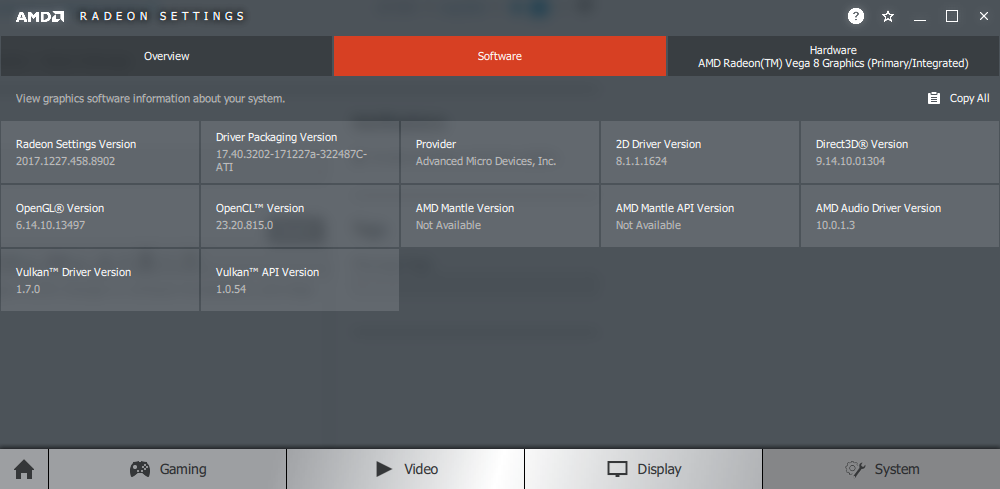Click the value 8.1.1.1624
The width and height of the screenshot is (1000, 489).
(642, 161)
